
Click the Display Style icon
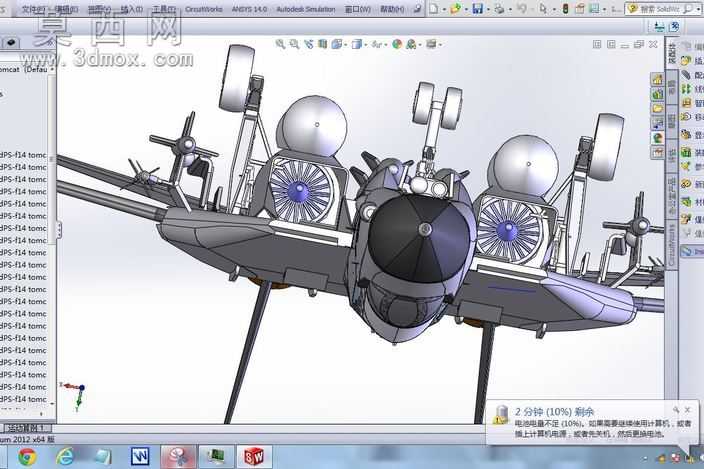coord(356,44)
